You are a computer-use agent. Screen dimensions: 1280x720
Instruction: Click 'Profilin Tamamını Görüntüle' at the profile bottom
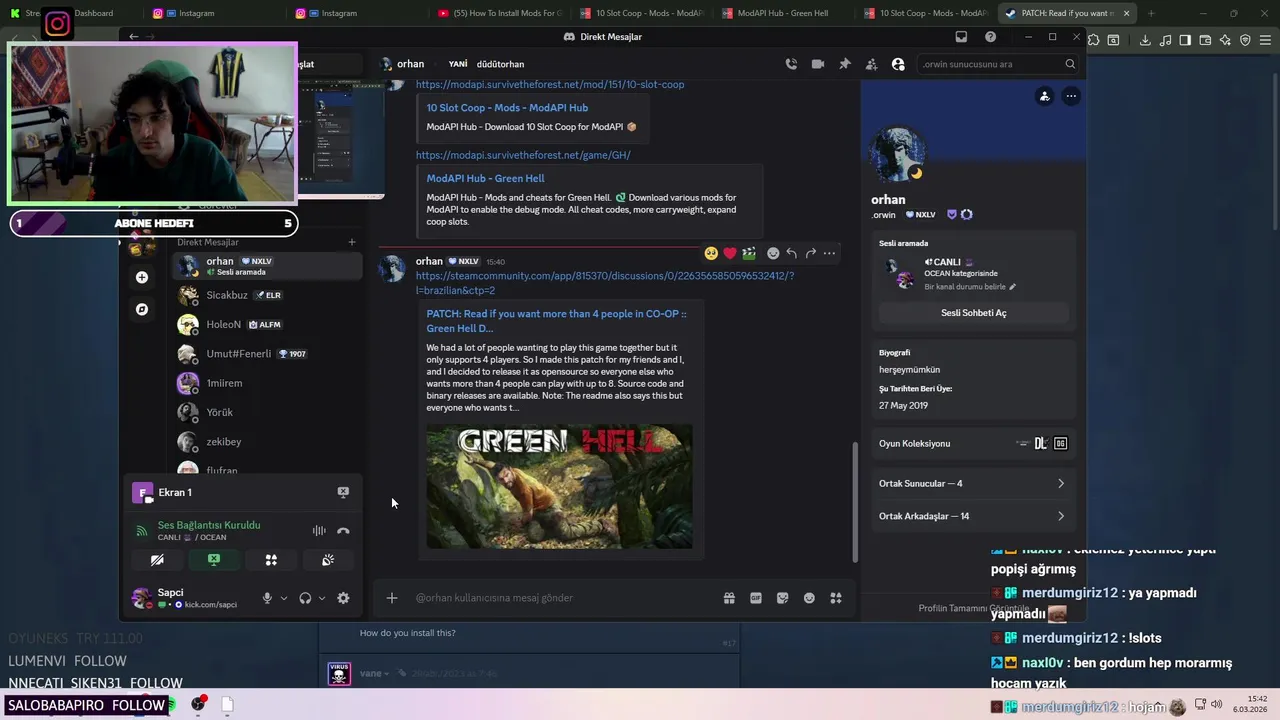coord(973,608)
